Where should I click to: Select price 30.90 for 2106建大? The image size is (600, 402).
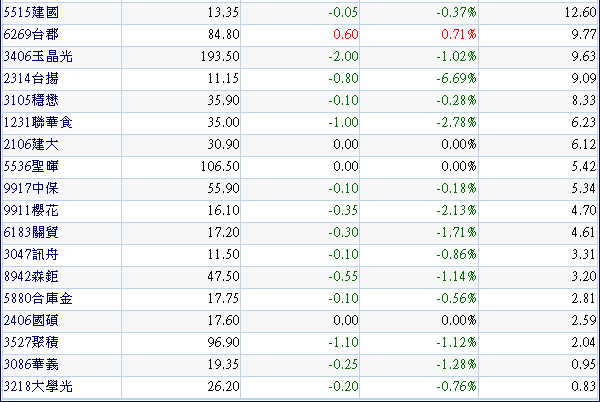tap(223, 145)
